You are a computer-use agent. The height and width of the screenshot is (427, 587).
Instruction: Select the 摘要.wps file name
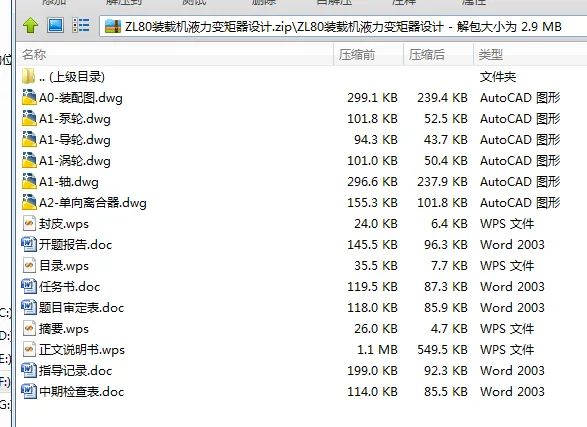click(x=64, y=329)
